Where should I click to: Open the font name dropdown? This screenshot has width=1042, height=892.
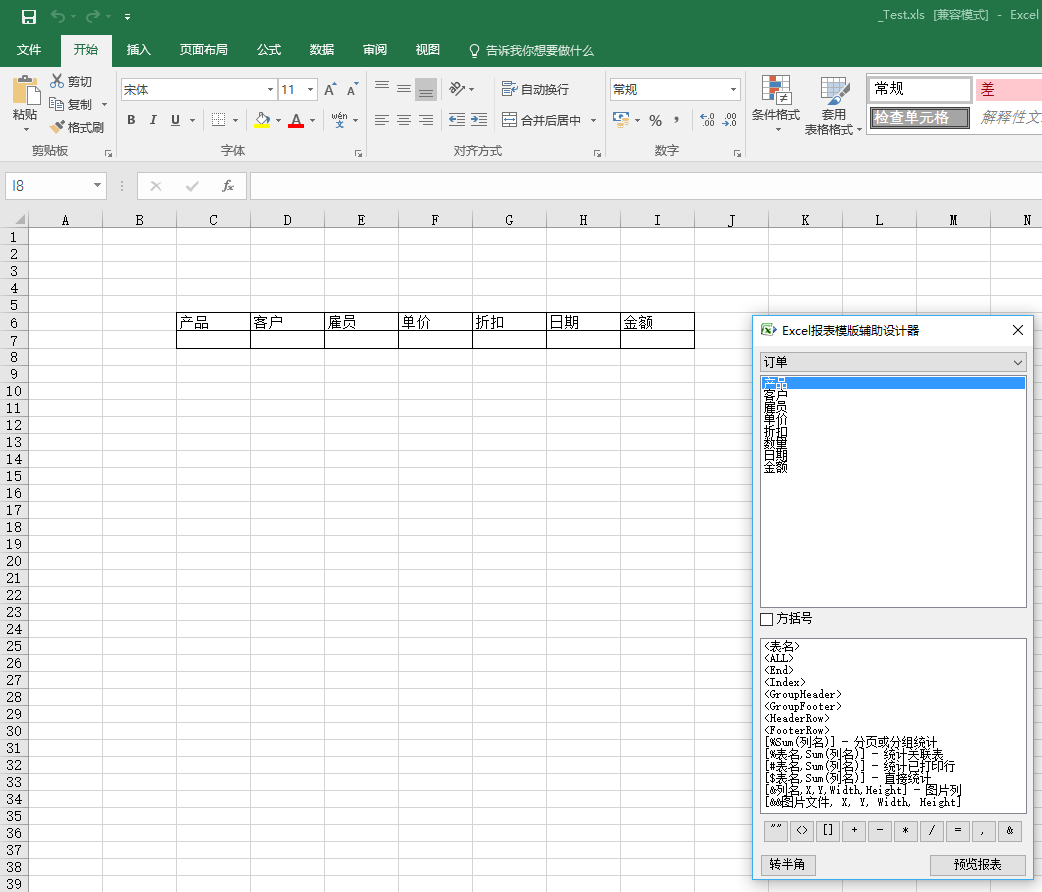coord(270,90)
